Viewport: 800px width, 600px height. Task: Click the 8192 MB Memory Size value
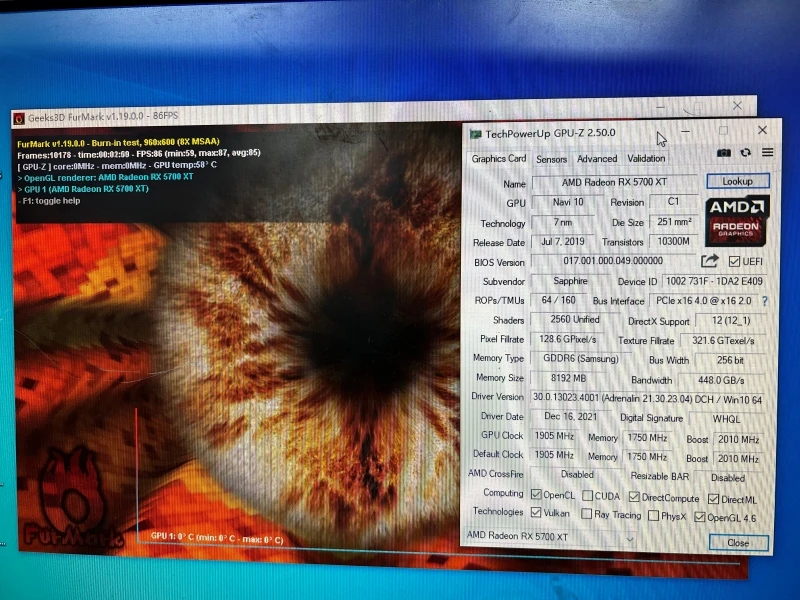(x=568, y=379)
